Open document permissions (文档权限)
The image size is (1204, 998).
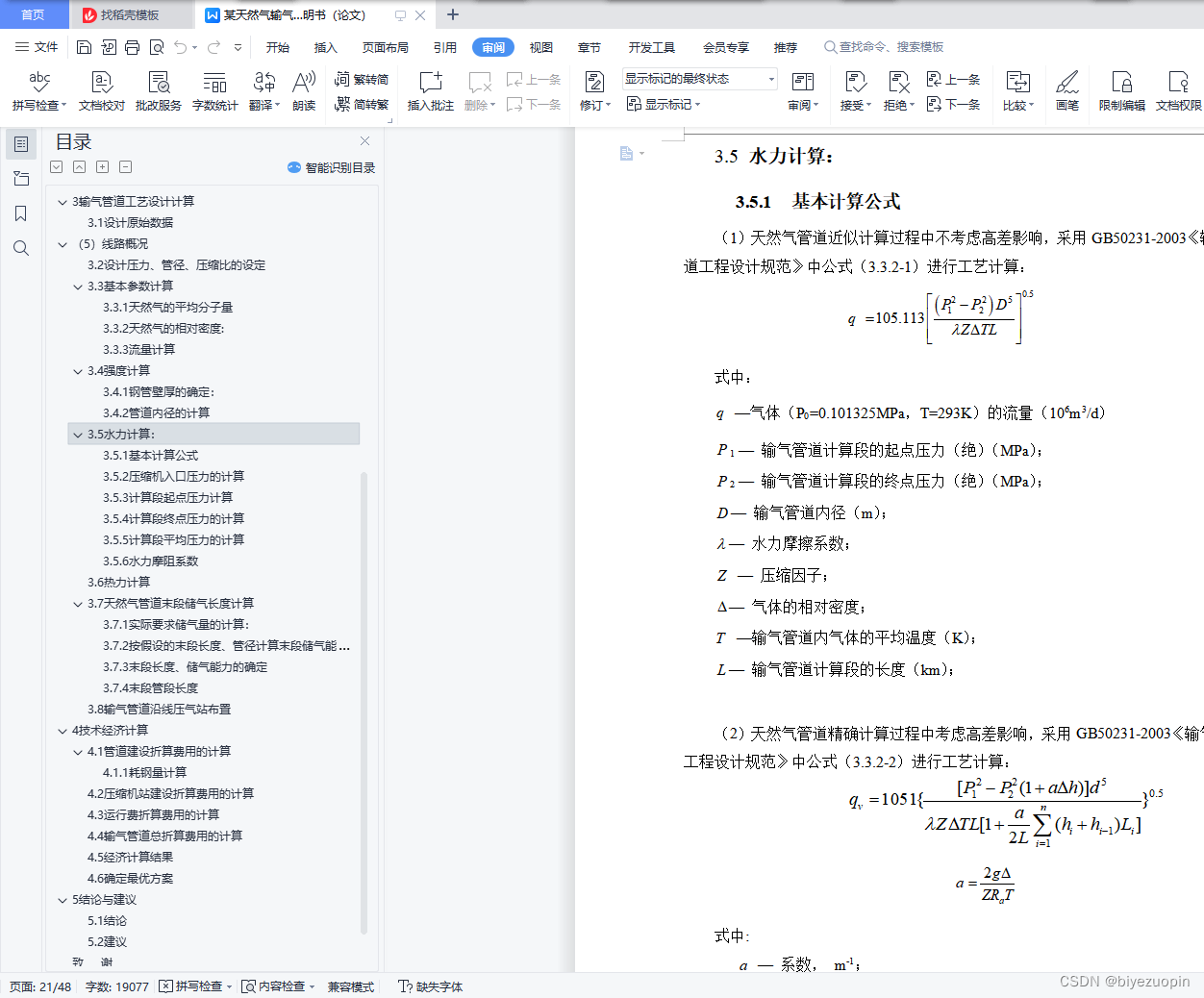click(1179, 91)
